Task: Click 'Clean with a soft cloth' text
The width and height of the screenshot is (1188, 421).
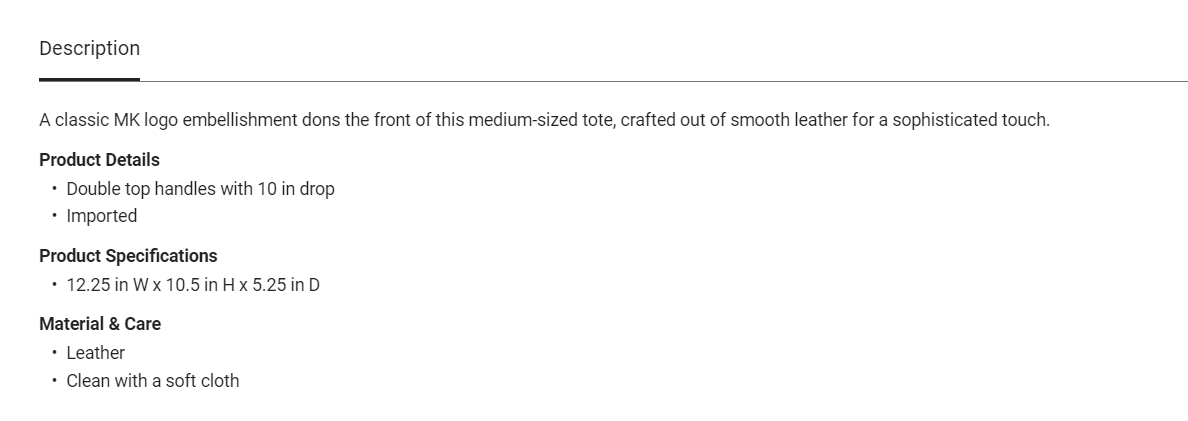Action: click(152, 381)
